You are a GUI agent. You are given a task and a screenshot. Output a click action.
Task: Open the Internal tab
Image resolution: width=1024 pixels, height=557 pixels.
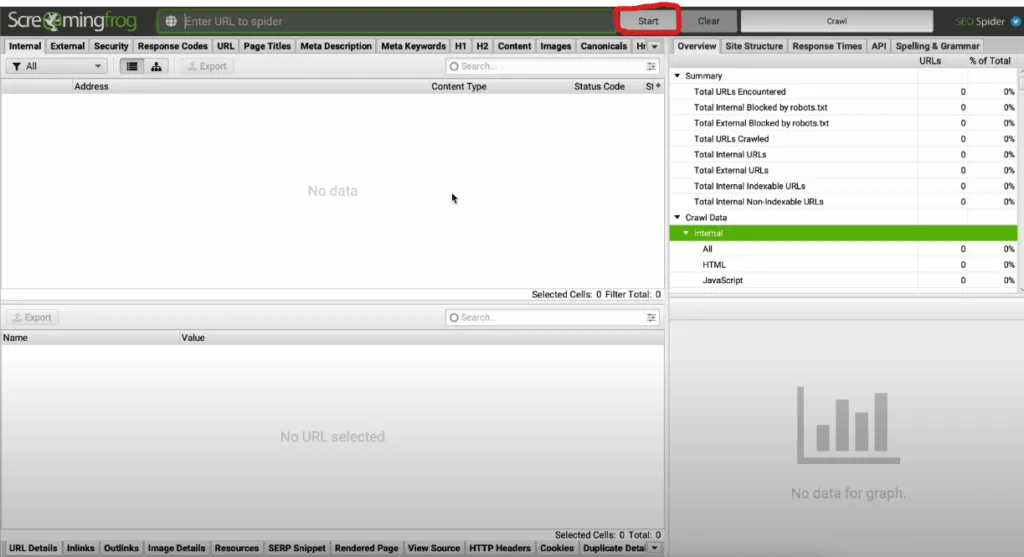pos(25,46)
